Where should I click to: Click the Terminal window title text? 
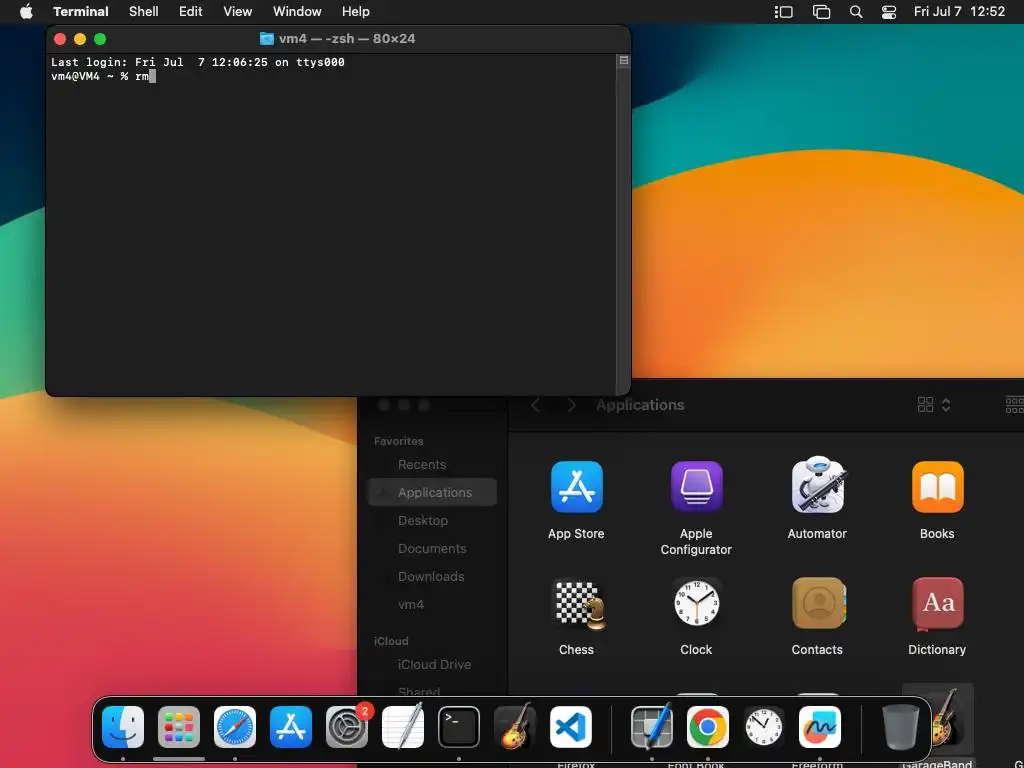[347, 39]
